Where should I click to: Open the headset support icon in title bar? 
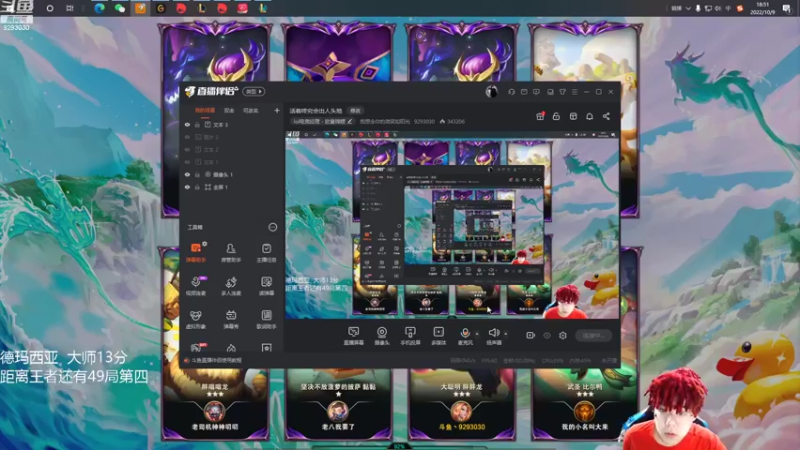(512, 92)
